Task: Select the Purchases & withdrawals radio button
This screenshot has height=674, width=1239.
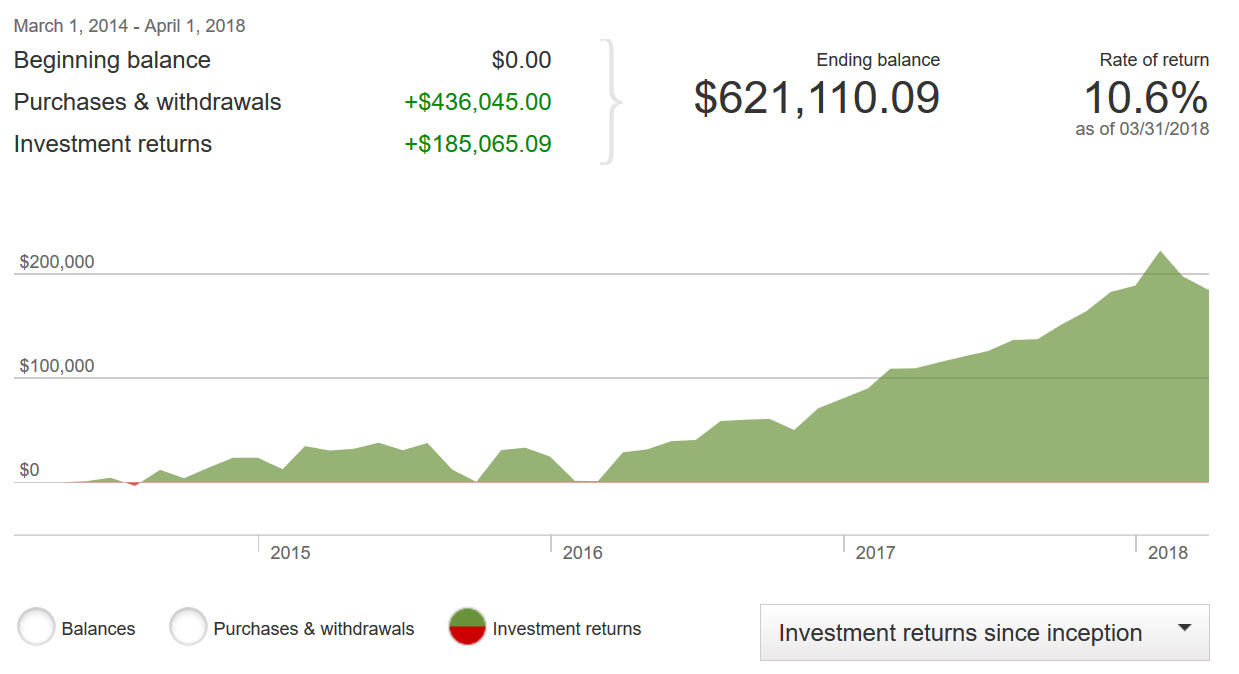Action: (188, 628)
